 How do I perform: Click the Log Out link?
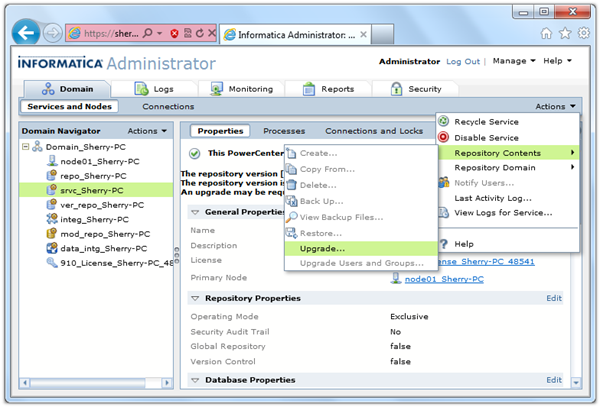click(x=463, y=62)
